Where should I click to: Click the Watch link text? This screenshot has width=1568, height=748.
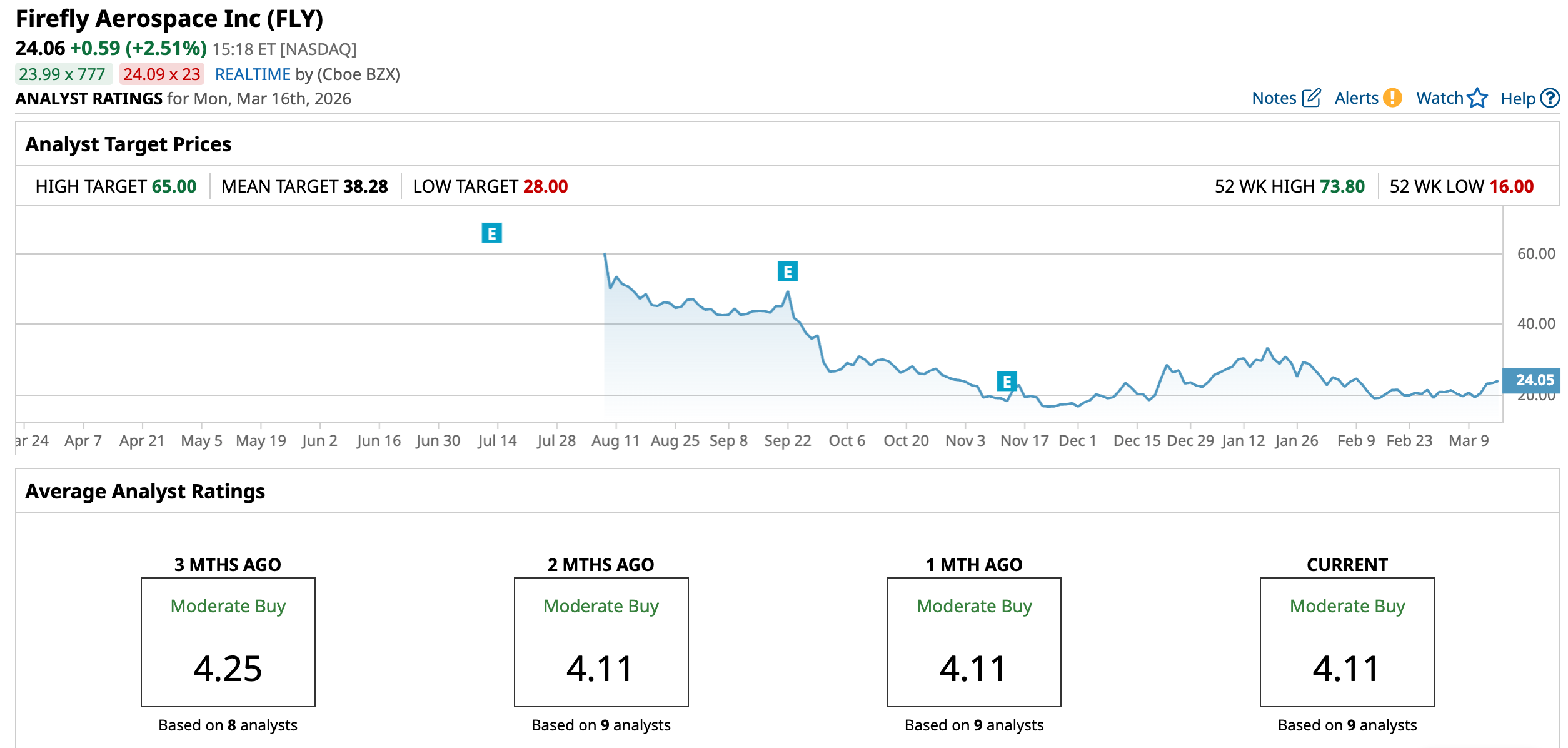(1439, 98)
